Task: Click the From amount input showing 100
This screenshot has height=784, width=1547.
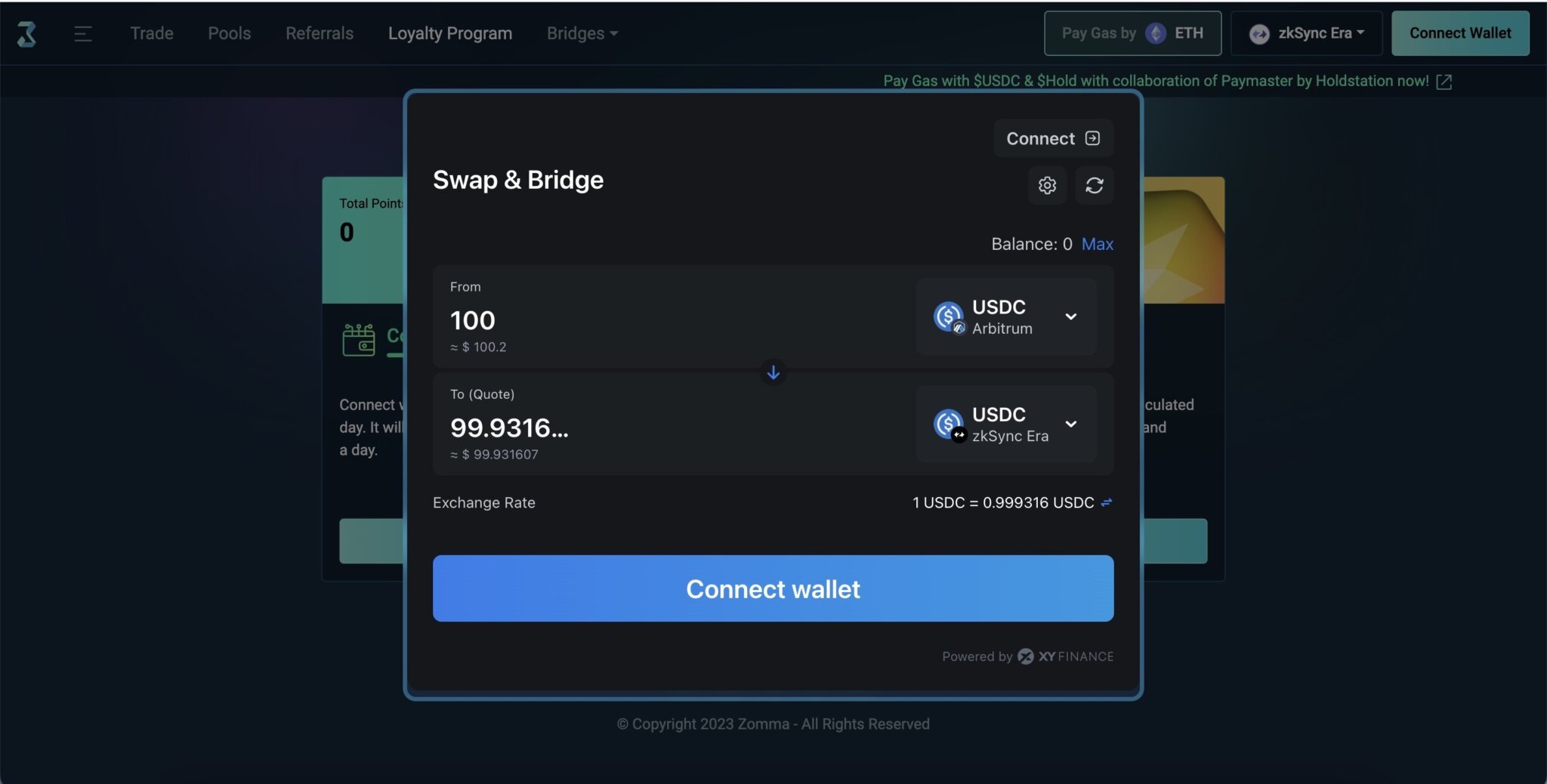Action: click(x=471, y=319)
